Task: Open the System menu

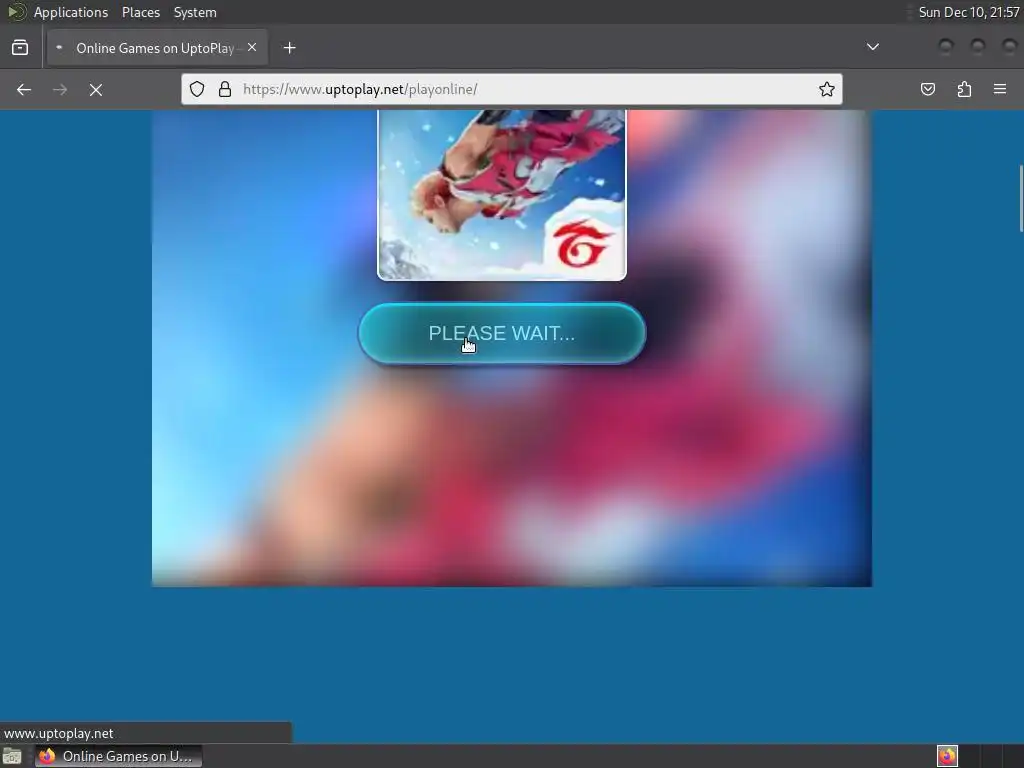Action: coord(195,12)
